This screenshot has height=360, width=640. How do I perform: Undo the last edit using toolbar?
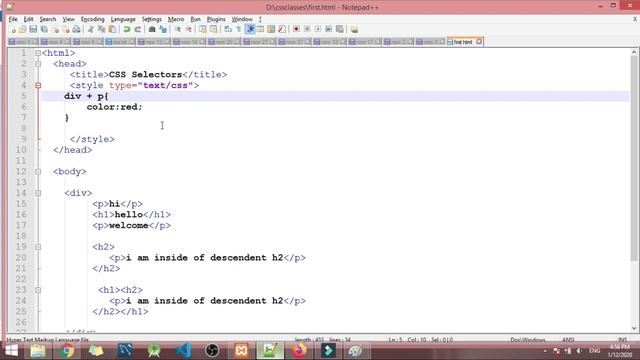click(127, 29)
